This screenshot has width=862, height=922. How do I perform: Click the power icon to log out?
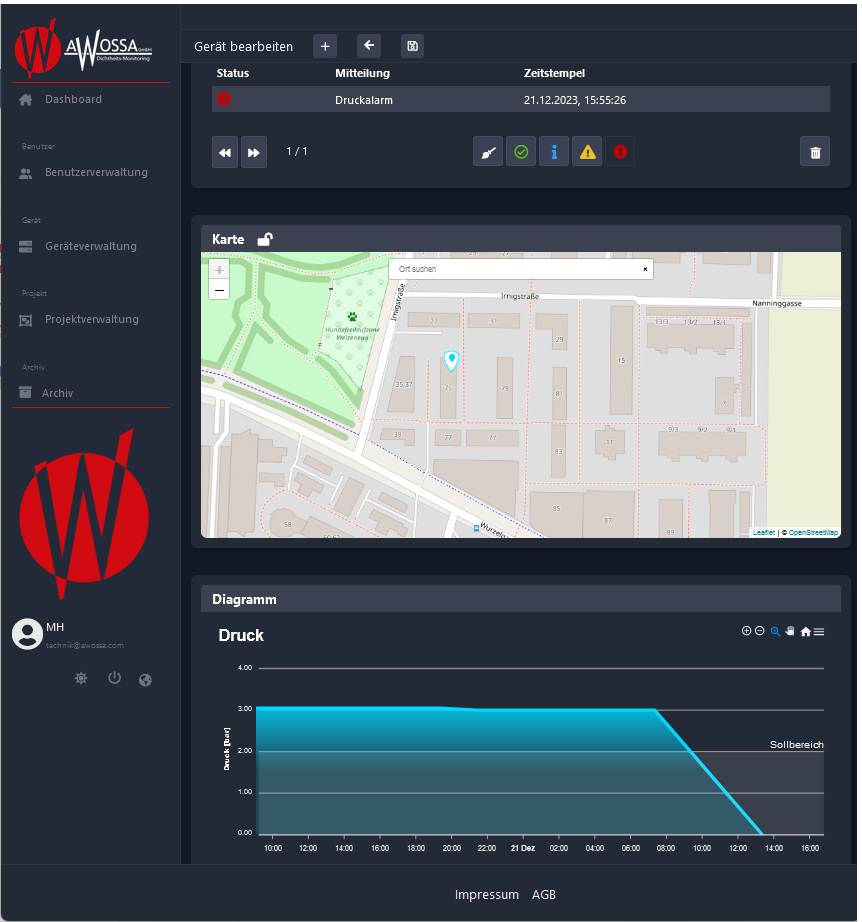(114, 679)
